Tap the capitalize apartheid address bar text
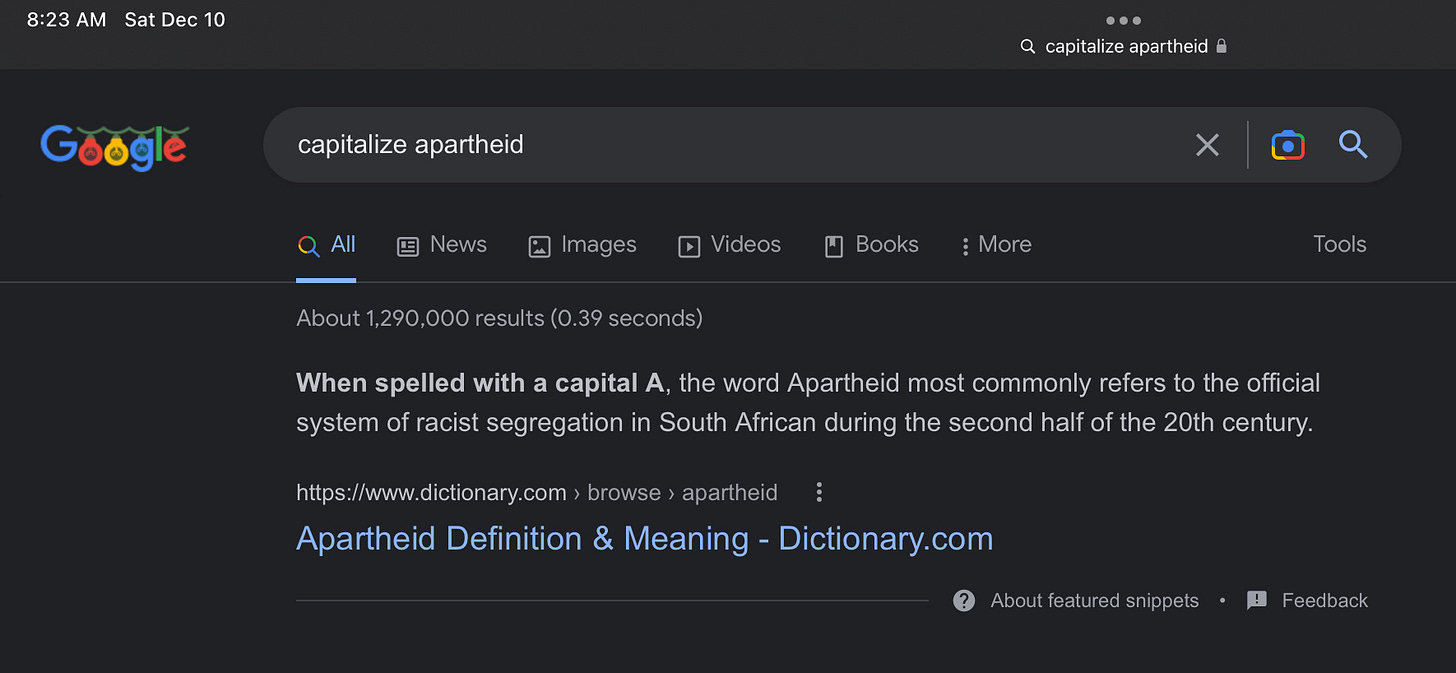The image size is (1456, 673). (1127, 46)
